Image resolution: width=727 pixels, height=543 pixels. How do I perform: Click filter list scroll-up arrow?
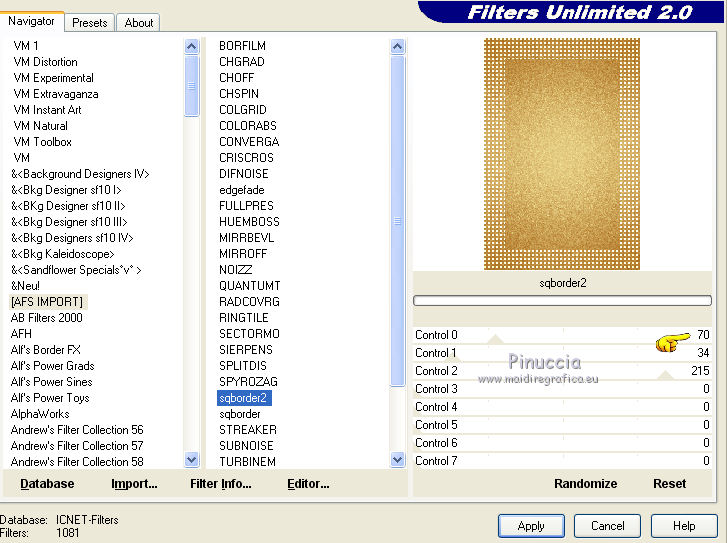pyautogui.click(x=397, y=46)
